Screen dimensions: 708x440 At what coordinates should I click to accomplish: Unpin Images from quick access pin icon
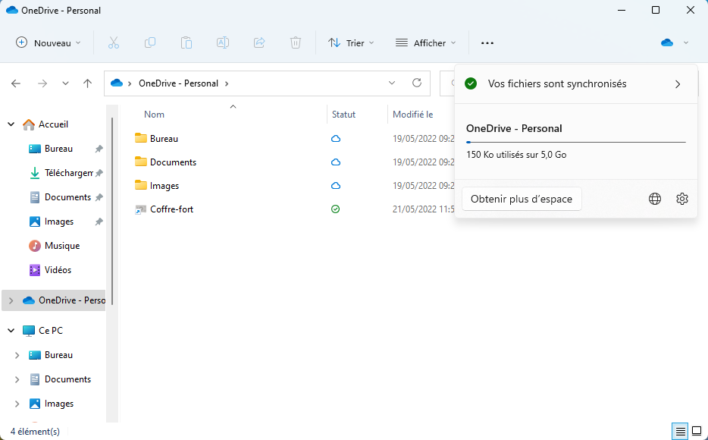coord(99,221)
